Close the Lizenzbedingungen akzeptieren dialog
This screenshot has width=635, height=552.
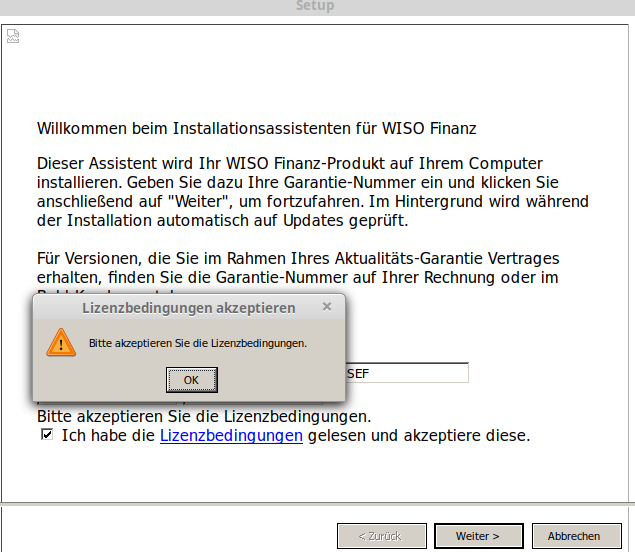(x=327, y=307)
